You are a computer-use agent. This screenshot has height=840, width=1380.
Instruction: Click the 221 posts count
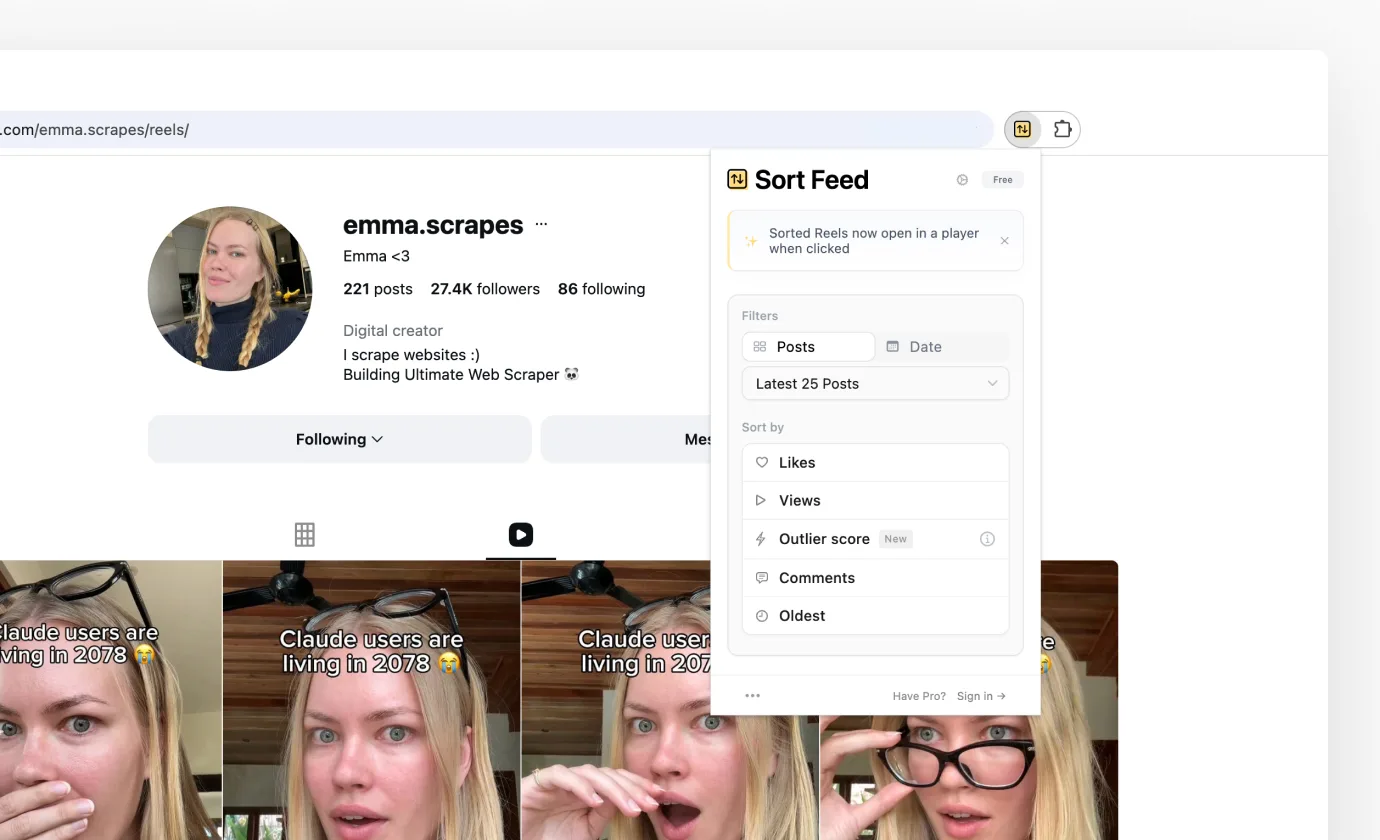(x=378, y=289)
